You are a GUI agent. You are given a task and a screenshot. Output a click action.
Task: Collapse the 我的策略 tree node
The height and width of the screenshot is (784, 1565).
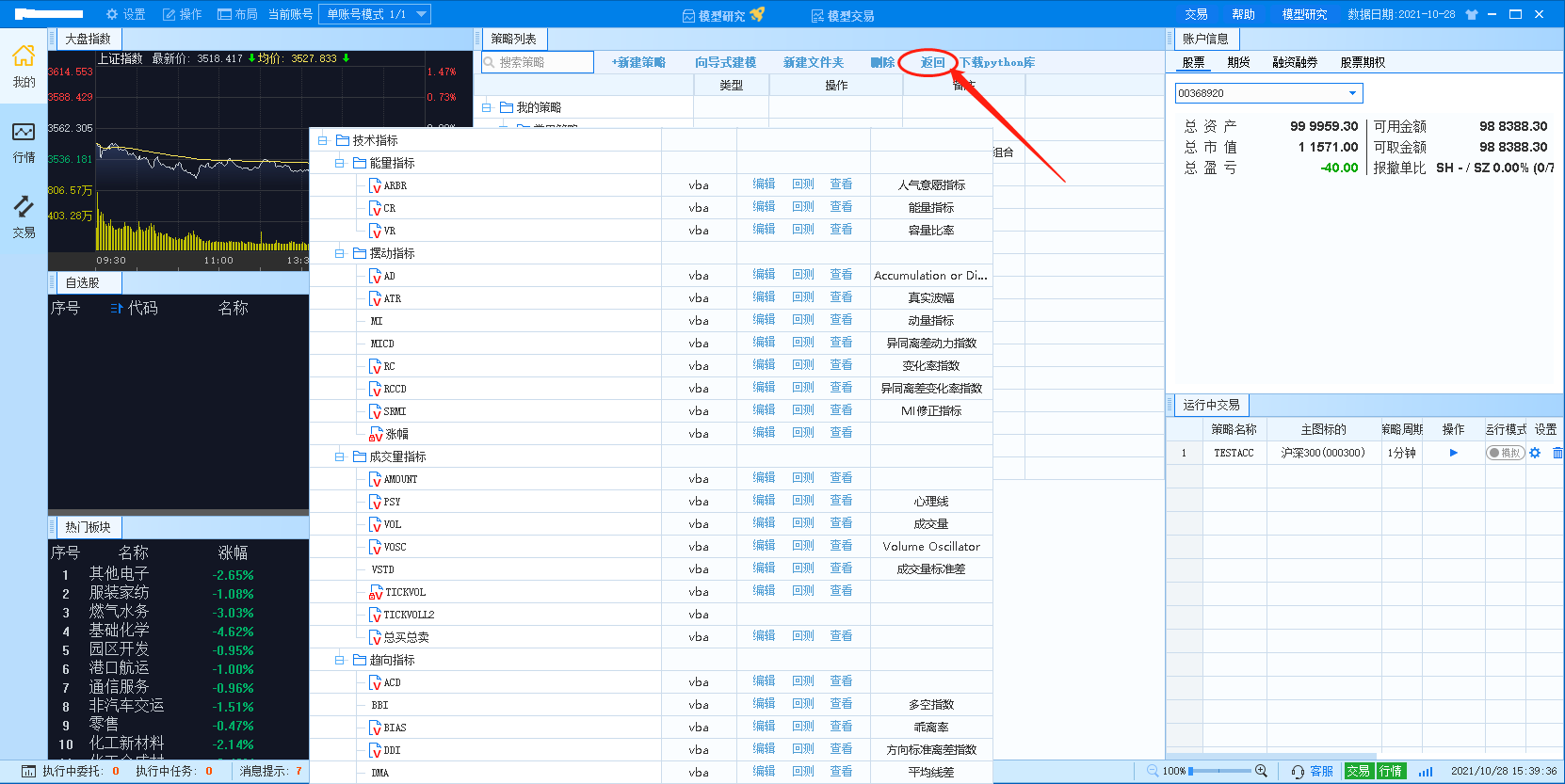[x=487, y=107]
